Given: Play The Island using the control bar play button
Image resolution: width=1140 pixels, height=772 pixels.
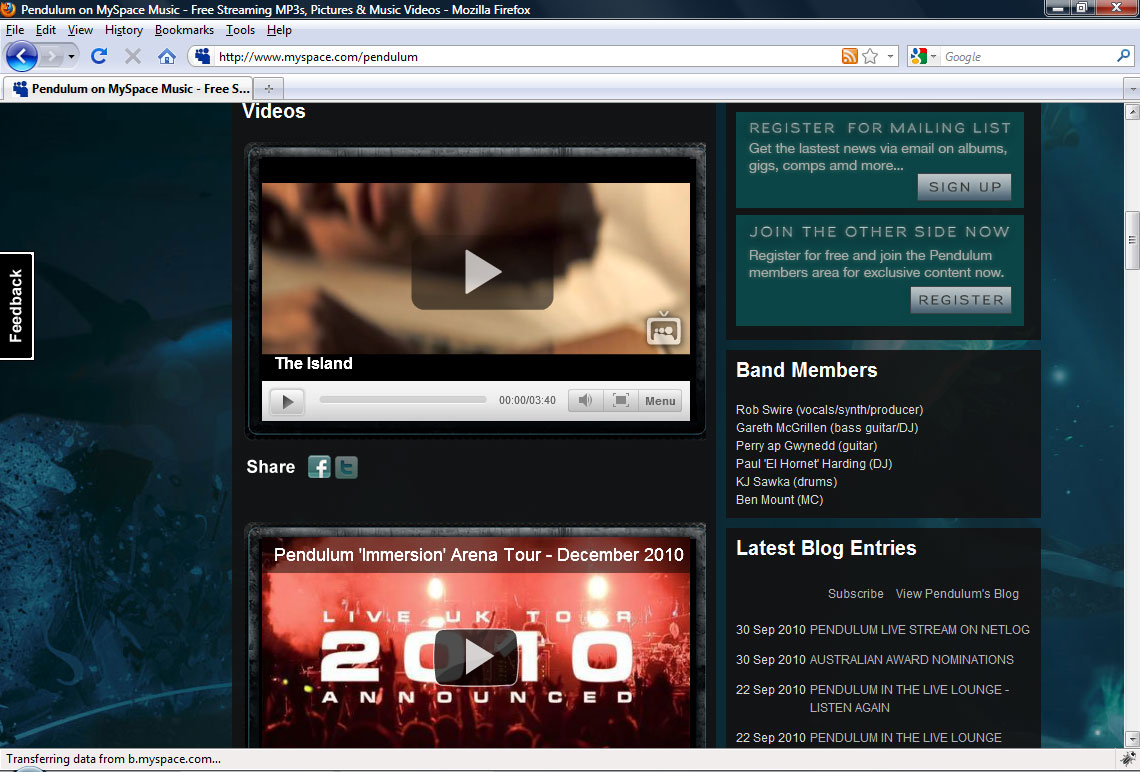Looking at the screenshot, I should pyautogui.click(x=287, y=401).
